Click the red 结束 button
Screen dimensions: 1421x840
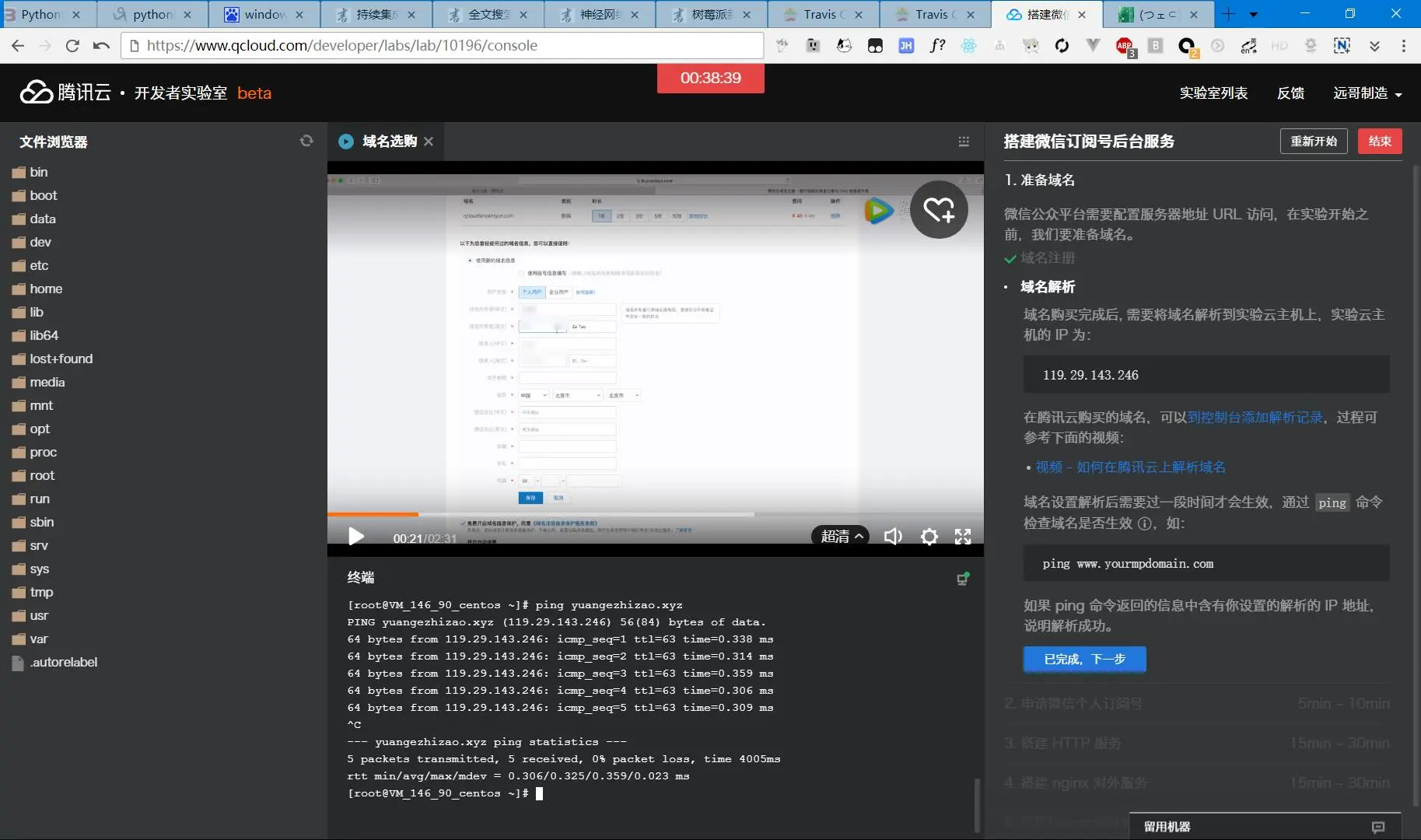coord(1380,141)
